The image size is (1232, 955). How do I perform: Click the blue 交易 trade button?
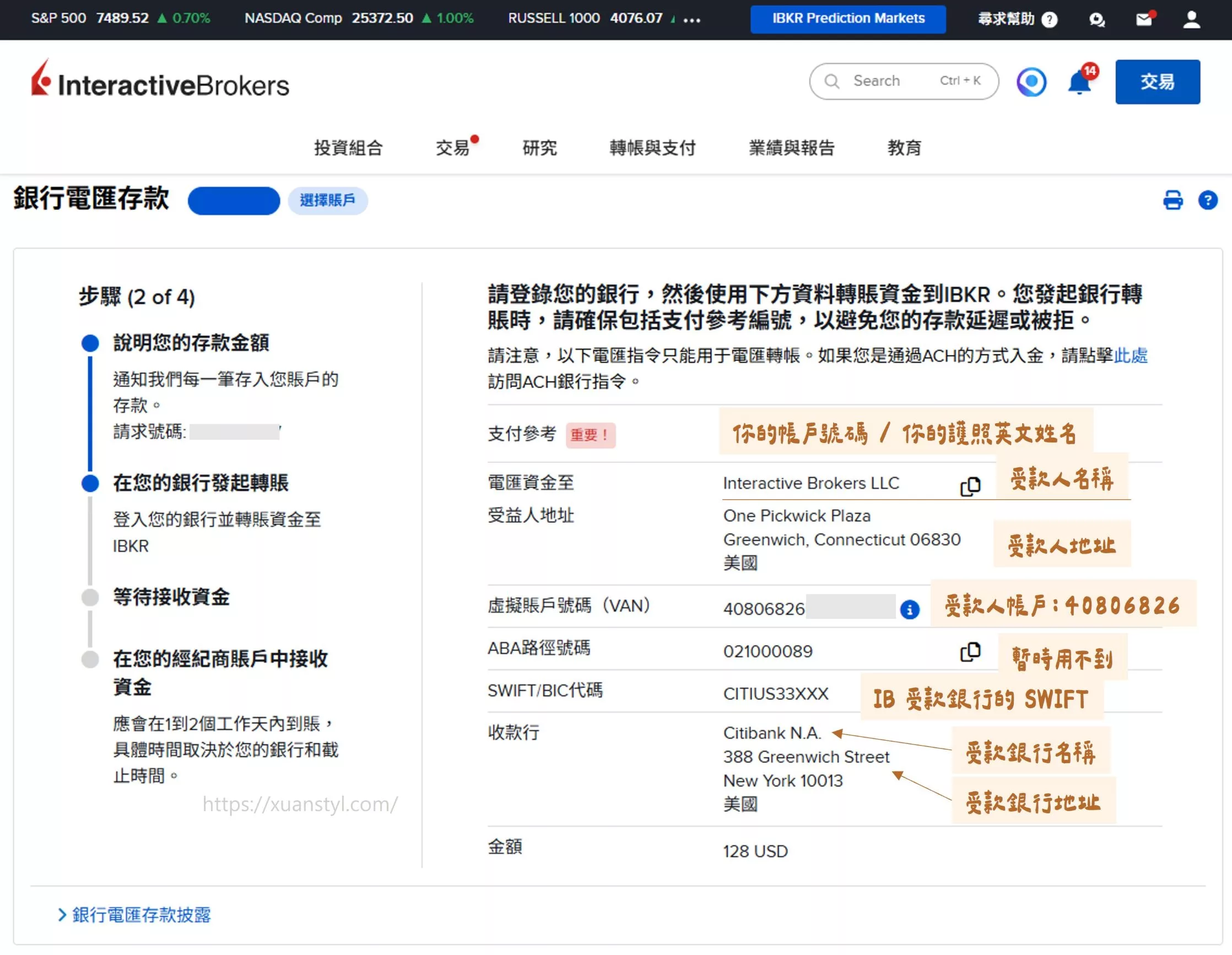tap(1158, 82)
